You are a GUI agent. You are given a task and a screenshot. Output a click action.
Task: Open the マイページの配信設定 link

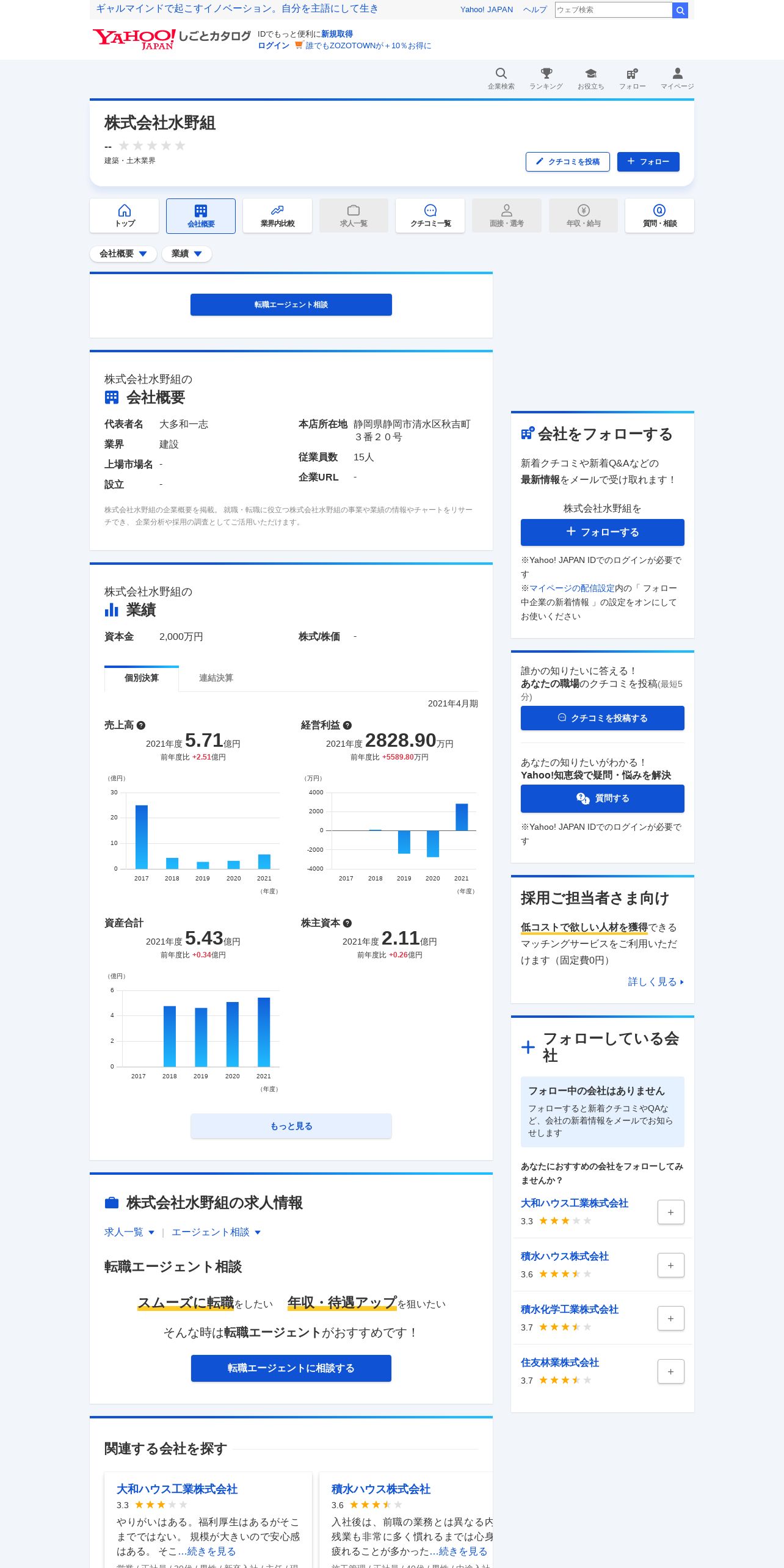point(572,588)
